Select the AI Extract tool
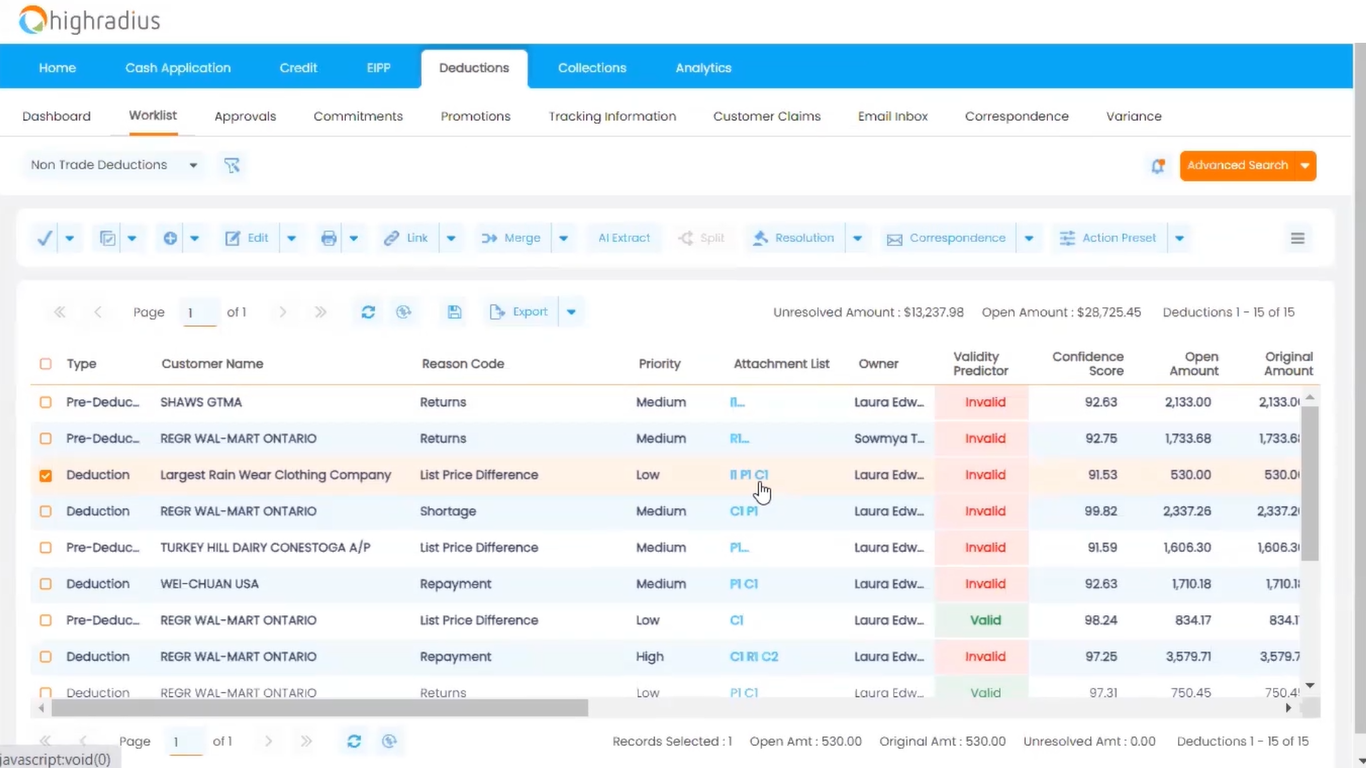This screenshot has height=768, width=1366. (624, 237)
